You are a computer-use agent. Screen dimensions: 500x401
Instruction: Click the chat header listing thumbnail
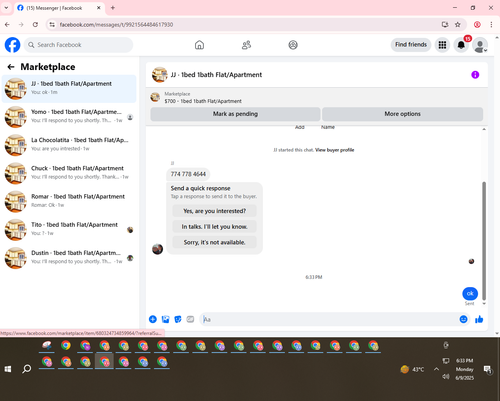[159, 75]
